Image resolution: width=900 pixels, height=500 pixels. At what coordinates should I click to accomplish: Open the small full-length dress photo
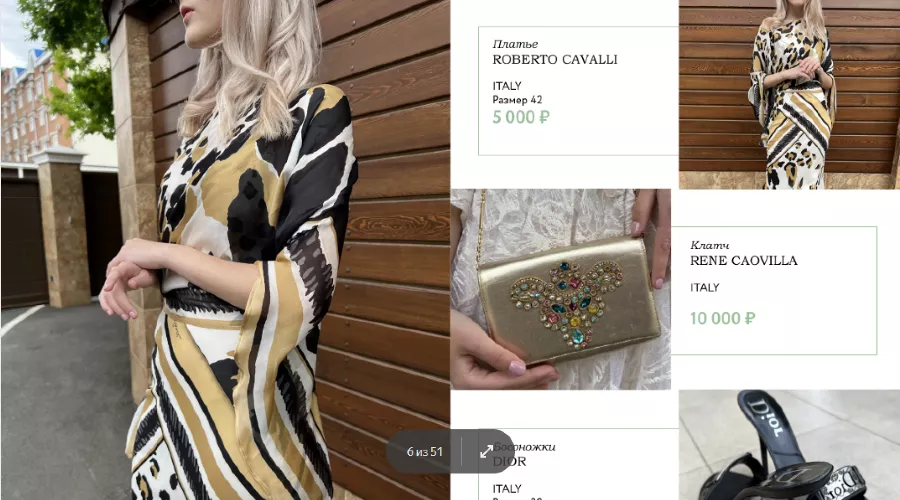(789, 94)
